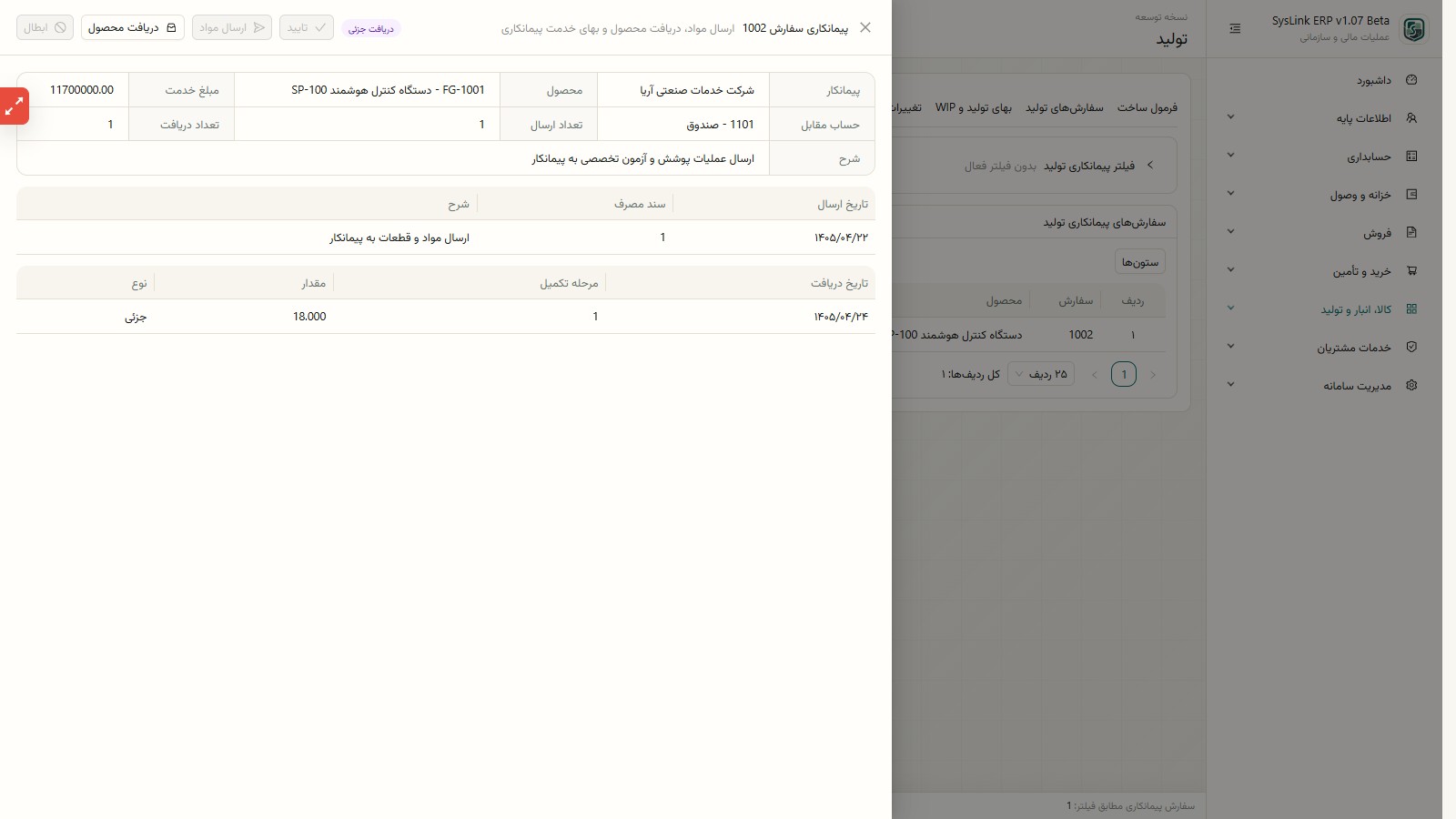Switch to the فرمول ساخت tab

(x=1148, y=107)
